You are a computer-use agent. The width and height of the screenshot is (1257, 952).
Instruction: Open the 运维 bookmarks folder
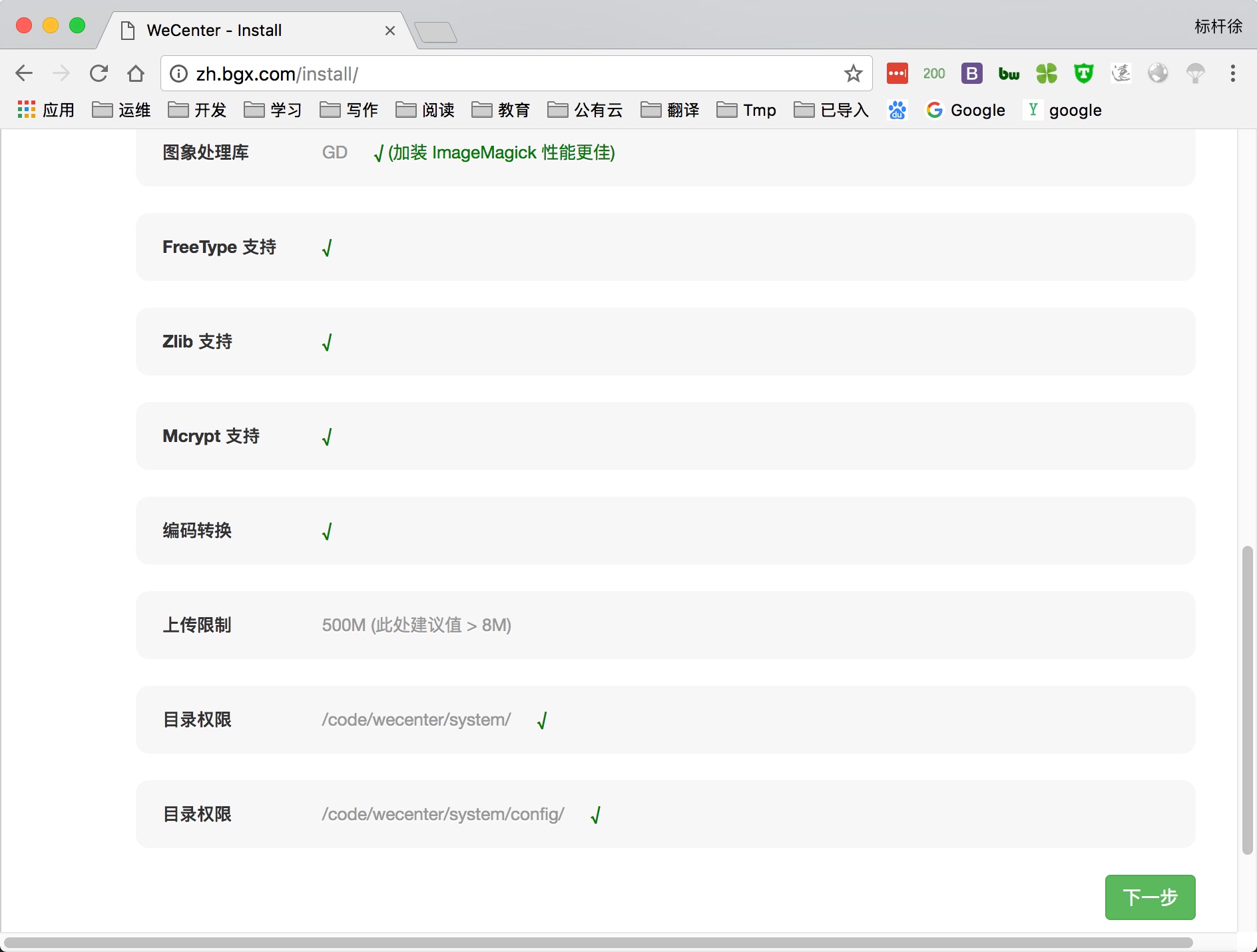coord(121,110)
